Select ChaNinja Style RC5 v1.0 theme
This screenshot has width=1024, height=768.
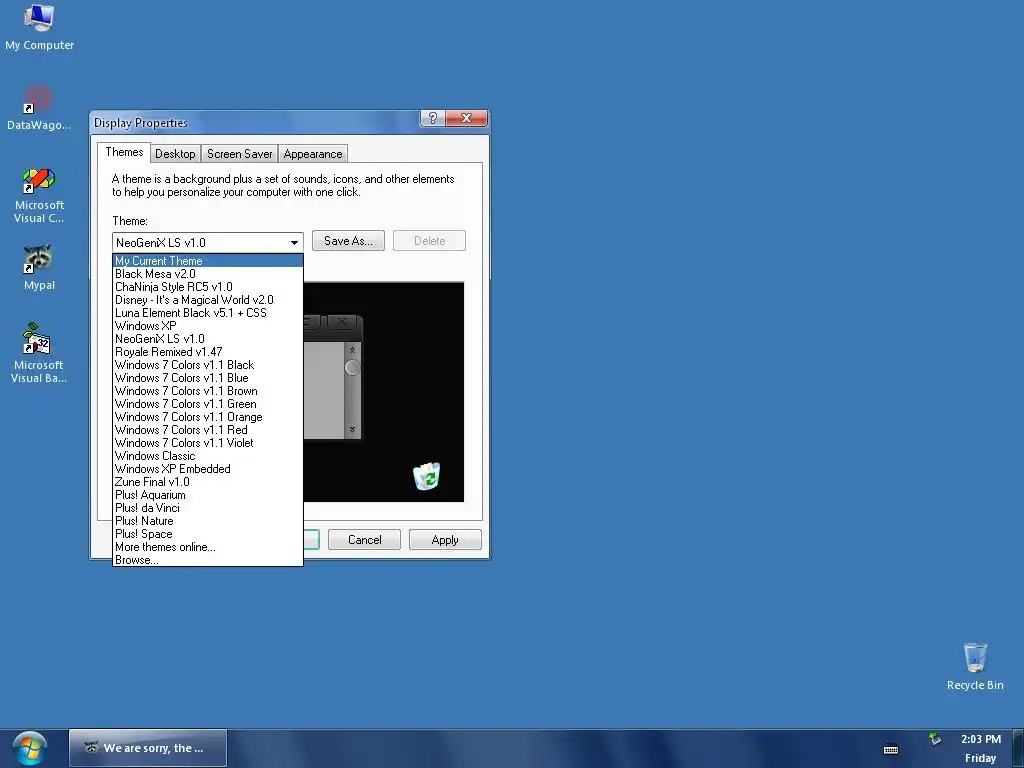click(208, 287)
